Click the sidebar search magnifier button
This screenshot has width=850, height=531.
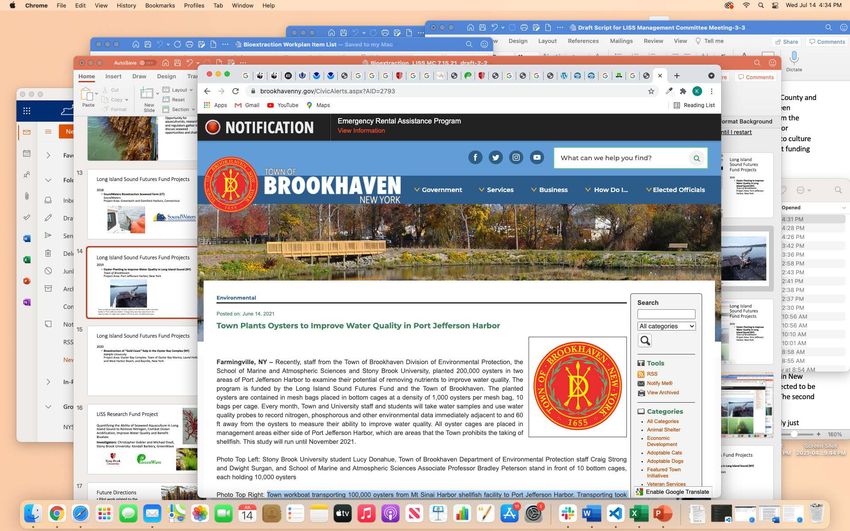[645, 340]
